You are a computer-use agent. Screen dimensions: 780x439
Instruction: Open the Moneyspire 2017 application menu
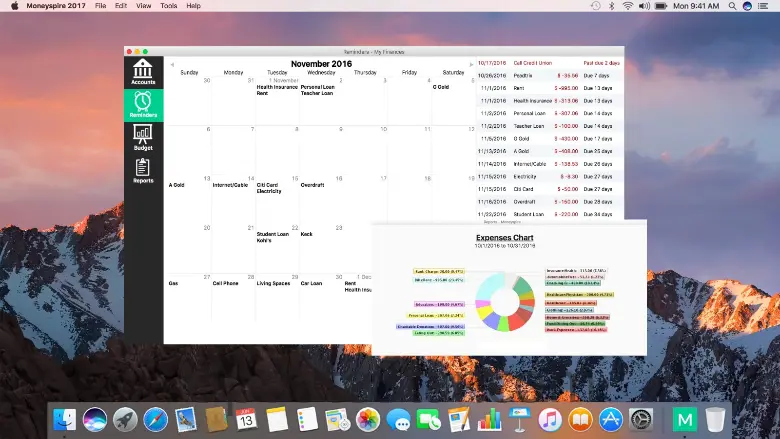(56, 6)
